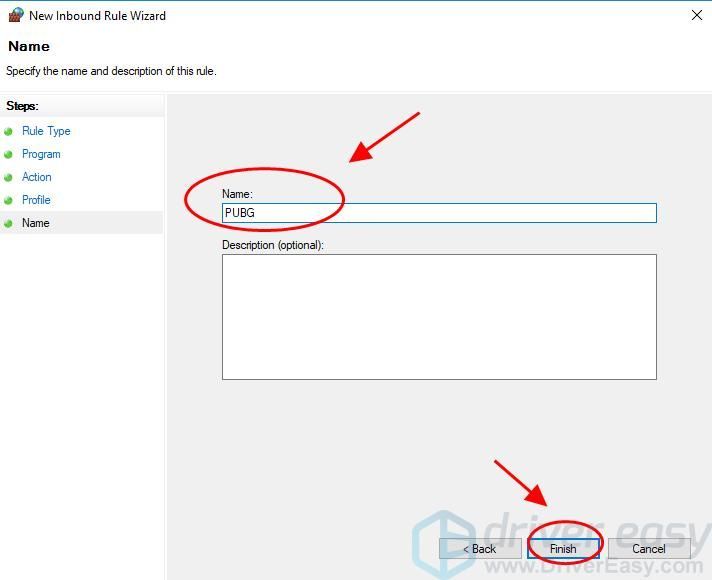
Task: Click the 'Steps:' sidebar header
Action: (x=22, y=106)
